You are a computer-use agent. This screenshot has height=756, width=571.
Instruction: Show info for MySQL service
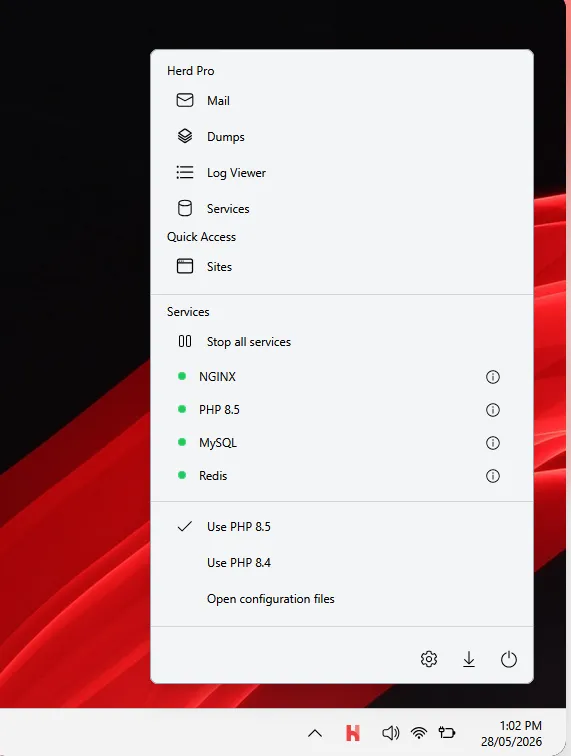click(492, 443)
